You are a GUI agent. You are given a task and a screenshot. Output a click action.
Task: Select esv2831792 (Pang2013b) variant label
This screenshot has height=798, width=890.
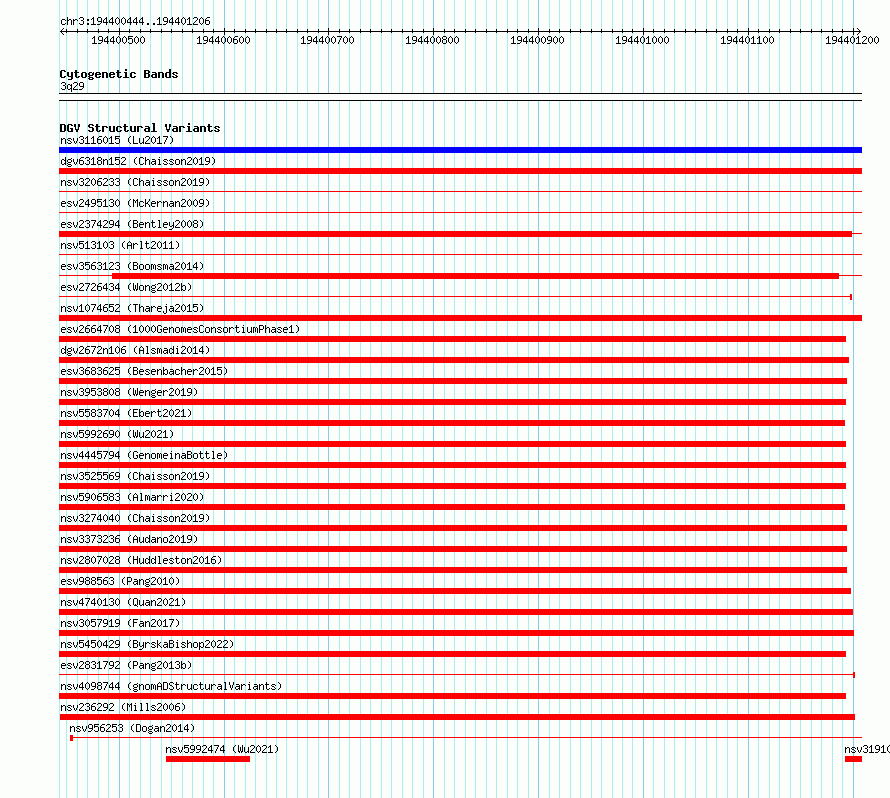[x=126, y=665]
